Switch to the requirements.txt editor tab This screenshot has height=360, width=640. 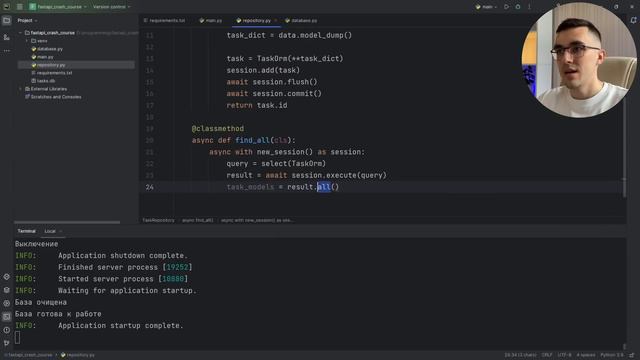[164, 20]
